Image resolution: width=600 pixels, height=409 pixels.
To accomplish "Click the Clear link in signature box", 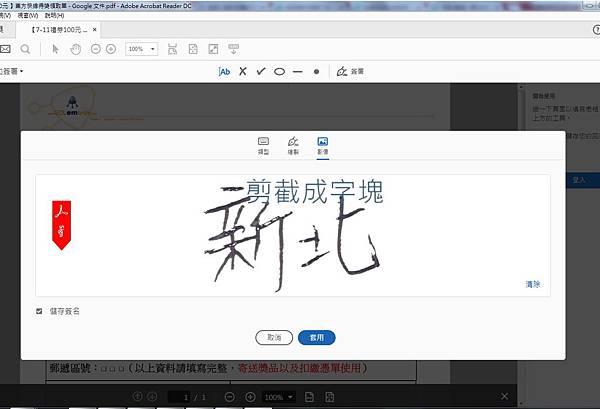I will (x=533, y=284).
